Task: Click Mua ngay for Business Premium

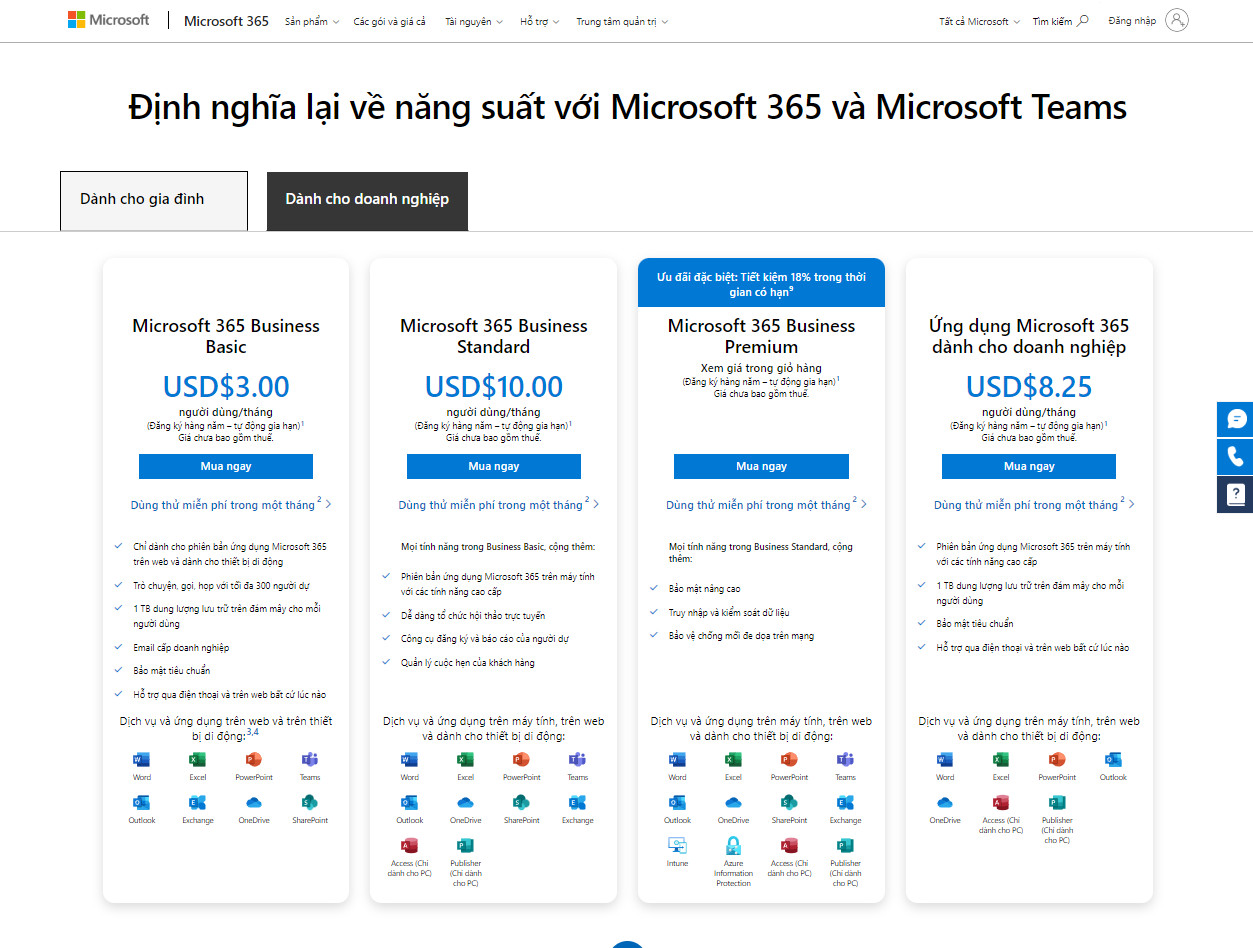Action: click(761, 466)
